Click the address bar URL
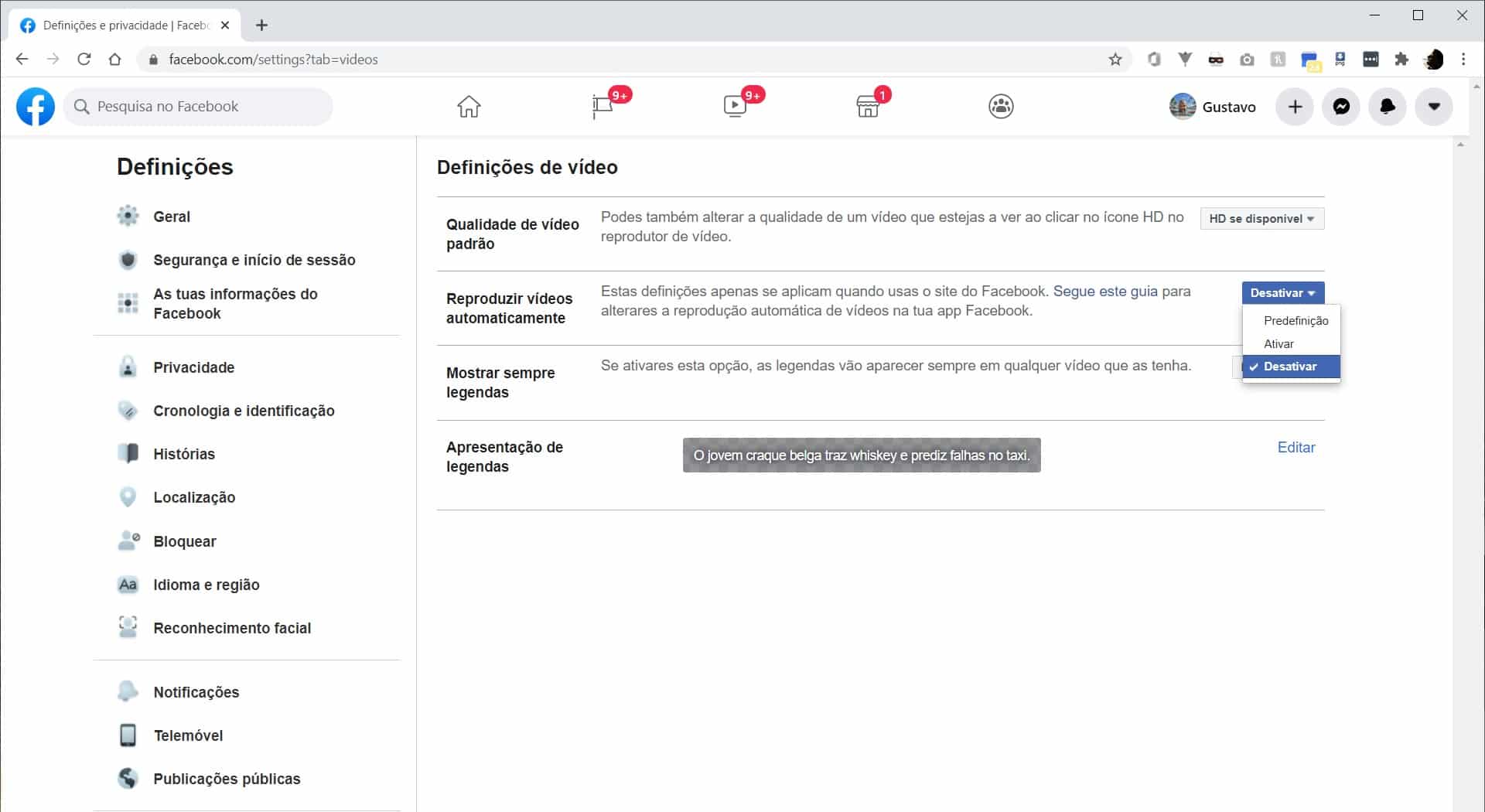 (273, 60)
